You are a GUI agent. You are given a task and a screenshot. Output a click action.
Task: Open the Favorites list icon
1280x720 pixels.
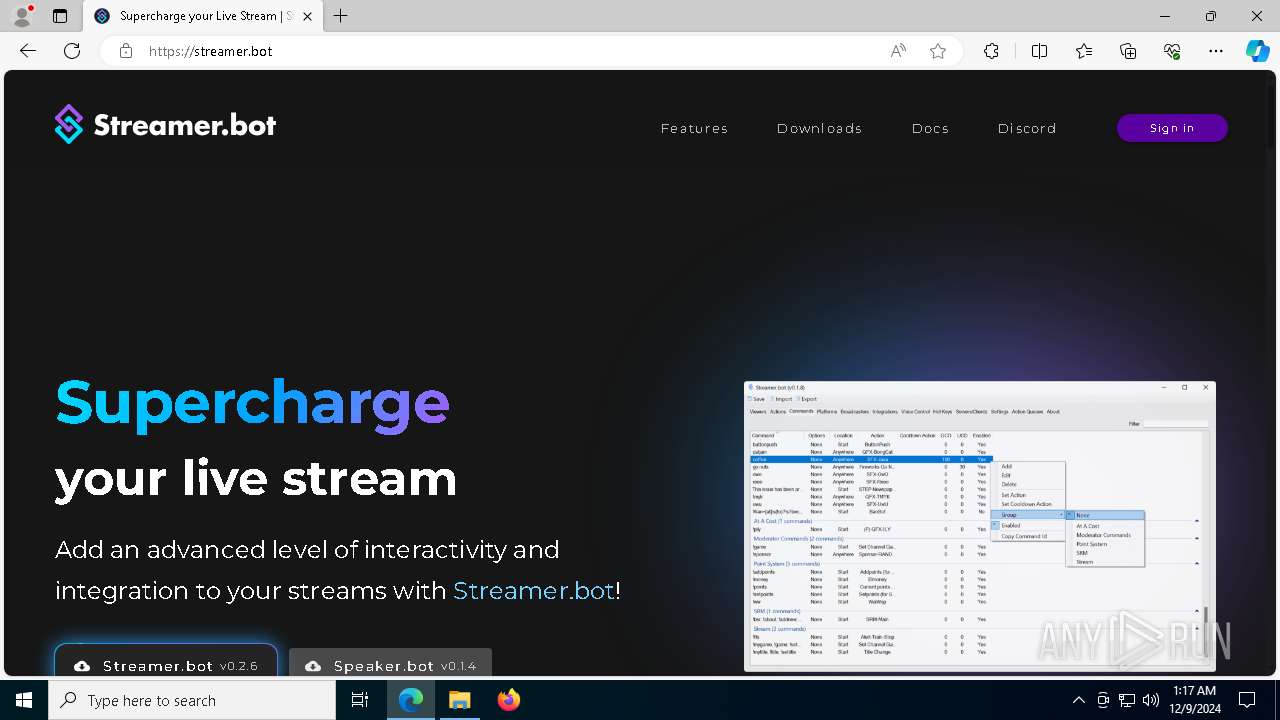point(1084,51)
